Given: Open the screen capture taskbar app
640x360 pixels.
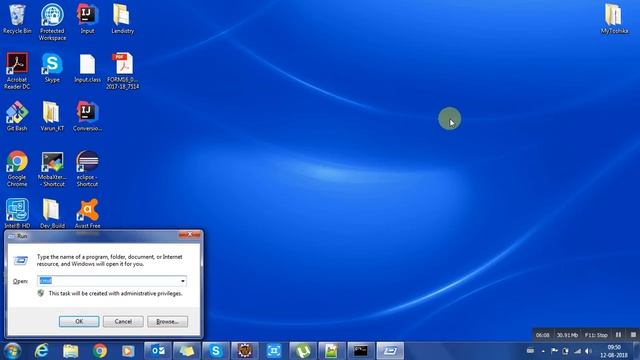Looking at the screenshot, I should 274,351.
